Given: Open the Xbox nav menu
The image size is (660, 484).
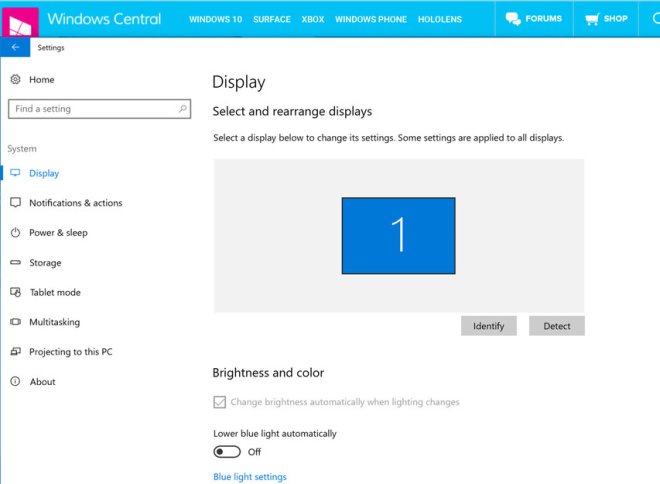Looking at the screenshot, I should [x=313, y=19].
